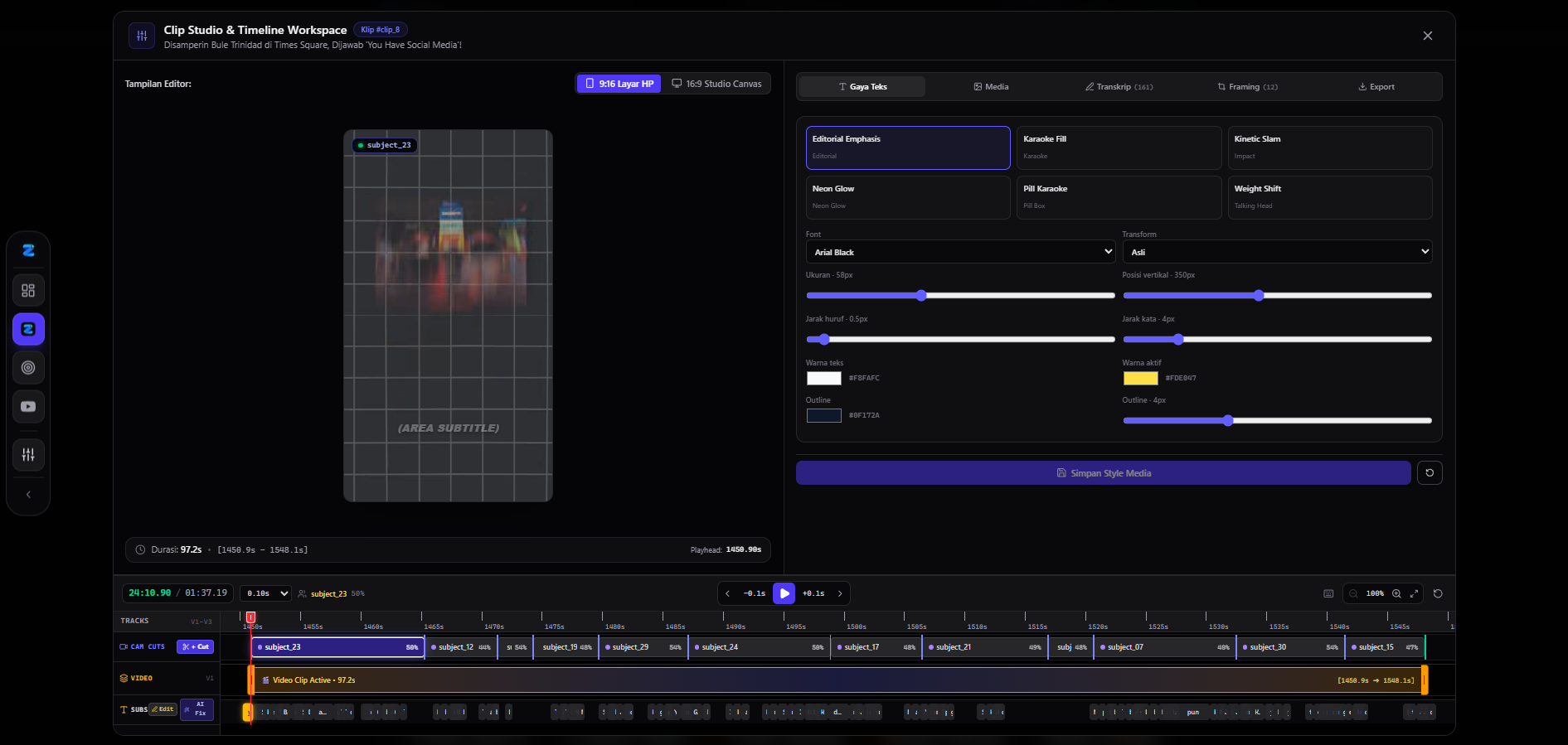Click the highlighted purple Z sidebar icon
The width and height of the screenshot is (1568, 745).
tap(28, 329)
